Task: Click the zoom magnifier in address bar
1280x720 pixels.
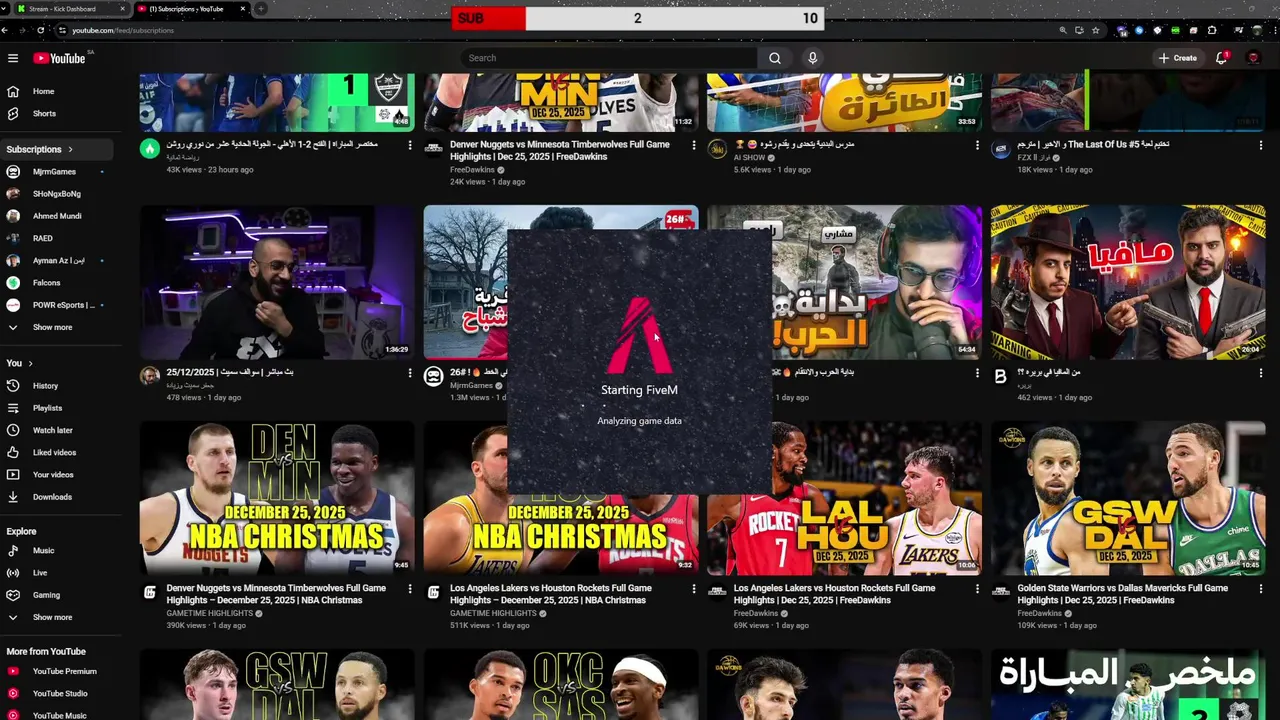Action: pyautogui.click(x=1063, y=30)
